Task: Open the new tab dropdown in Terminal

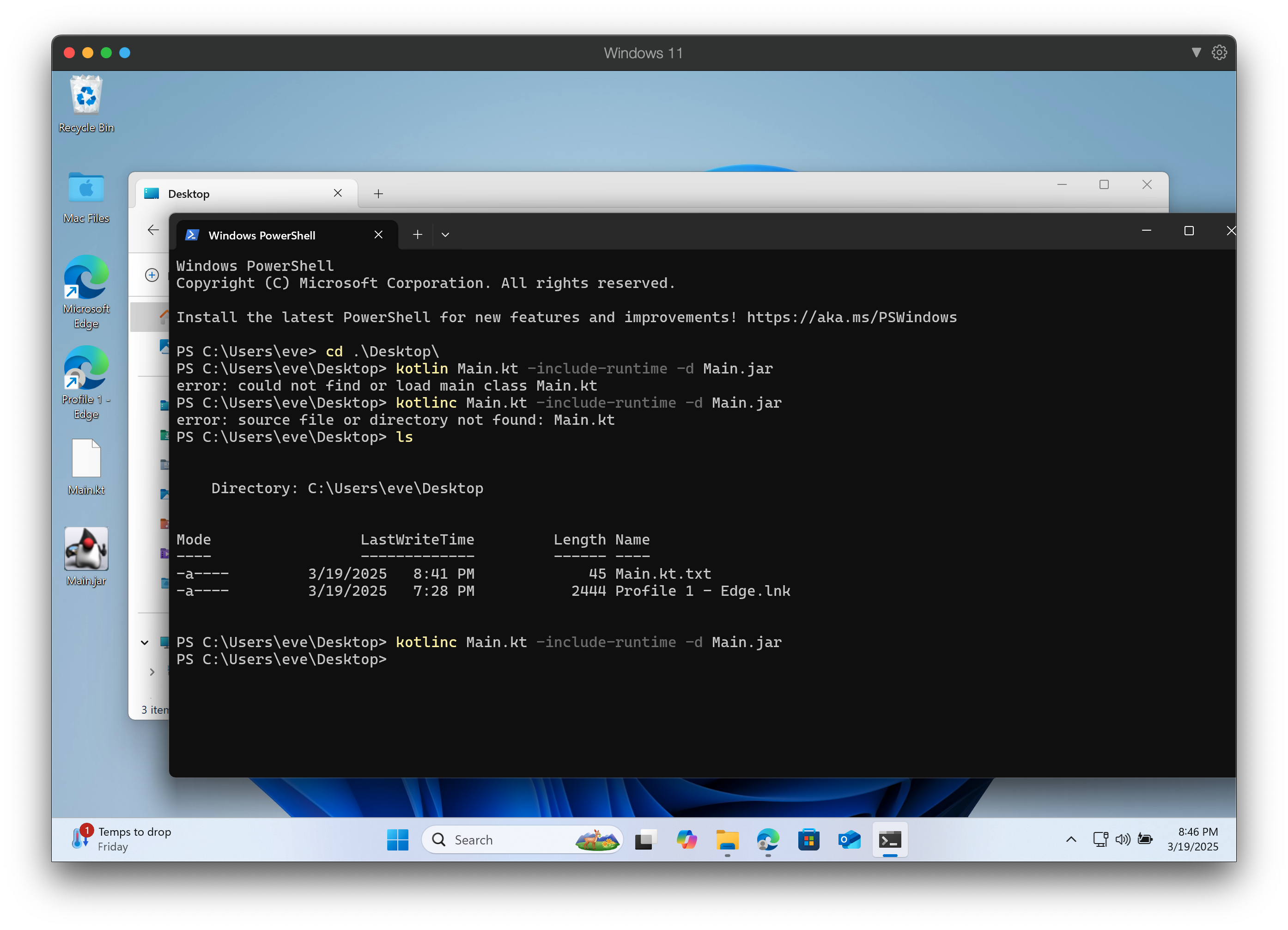Action: coord(445,234)
